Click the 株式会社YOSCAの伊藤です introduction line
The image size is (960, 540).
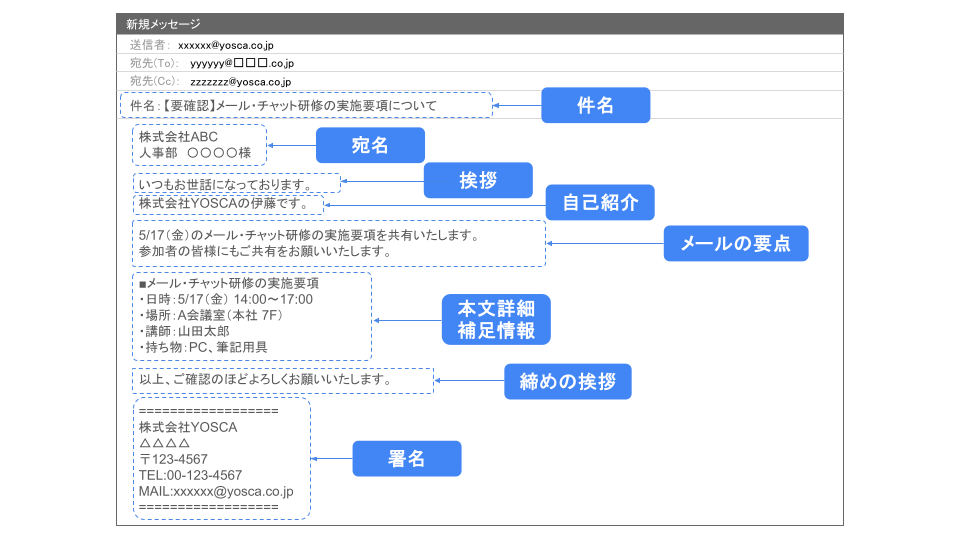click(229, 204)
